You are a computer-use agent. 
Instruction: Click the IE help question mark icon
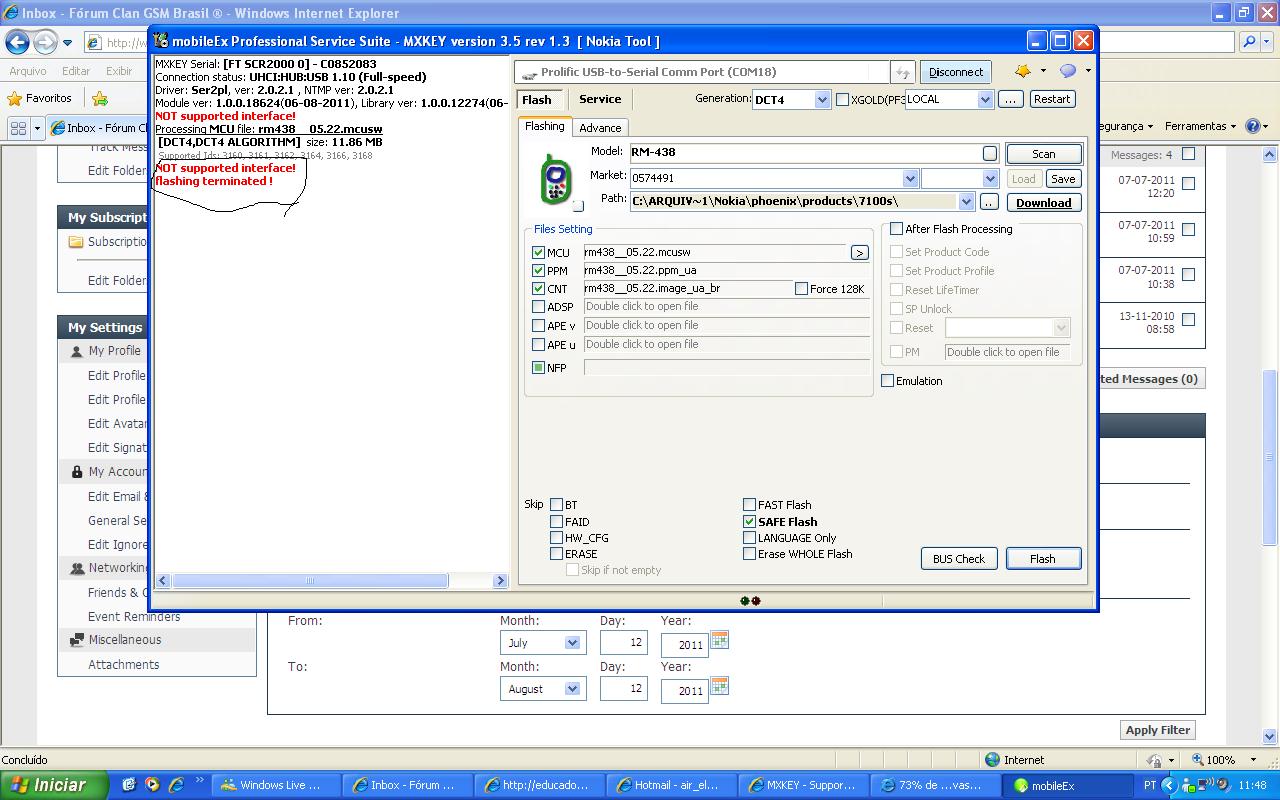point(1254,126)
